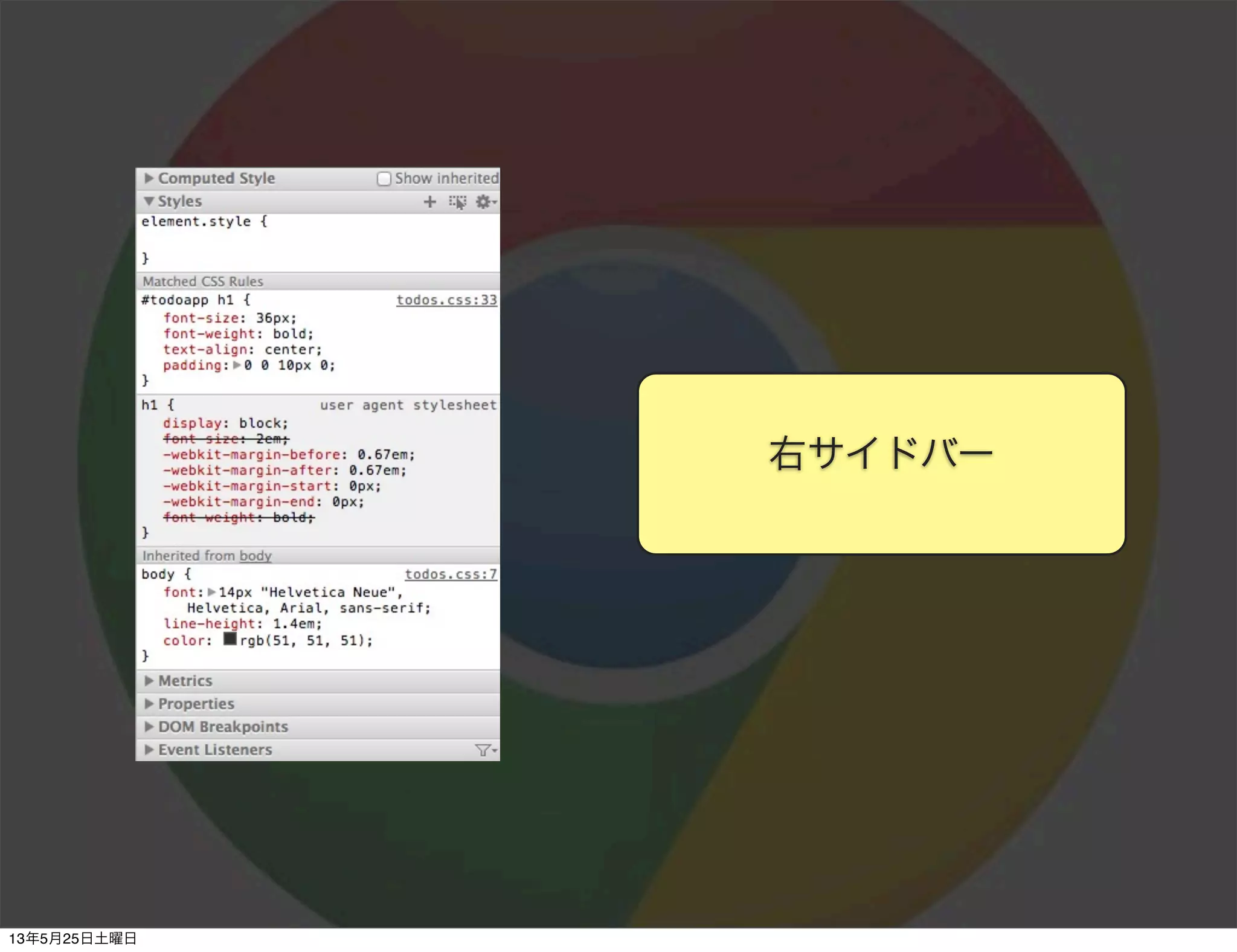This screenshot has height=952, width=1237.
Task: Expand the padding shorthand triangle
Action: (237, 365)
